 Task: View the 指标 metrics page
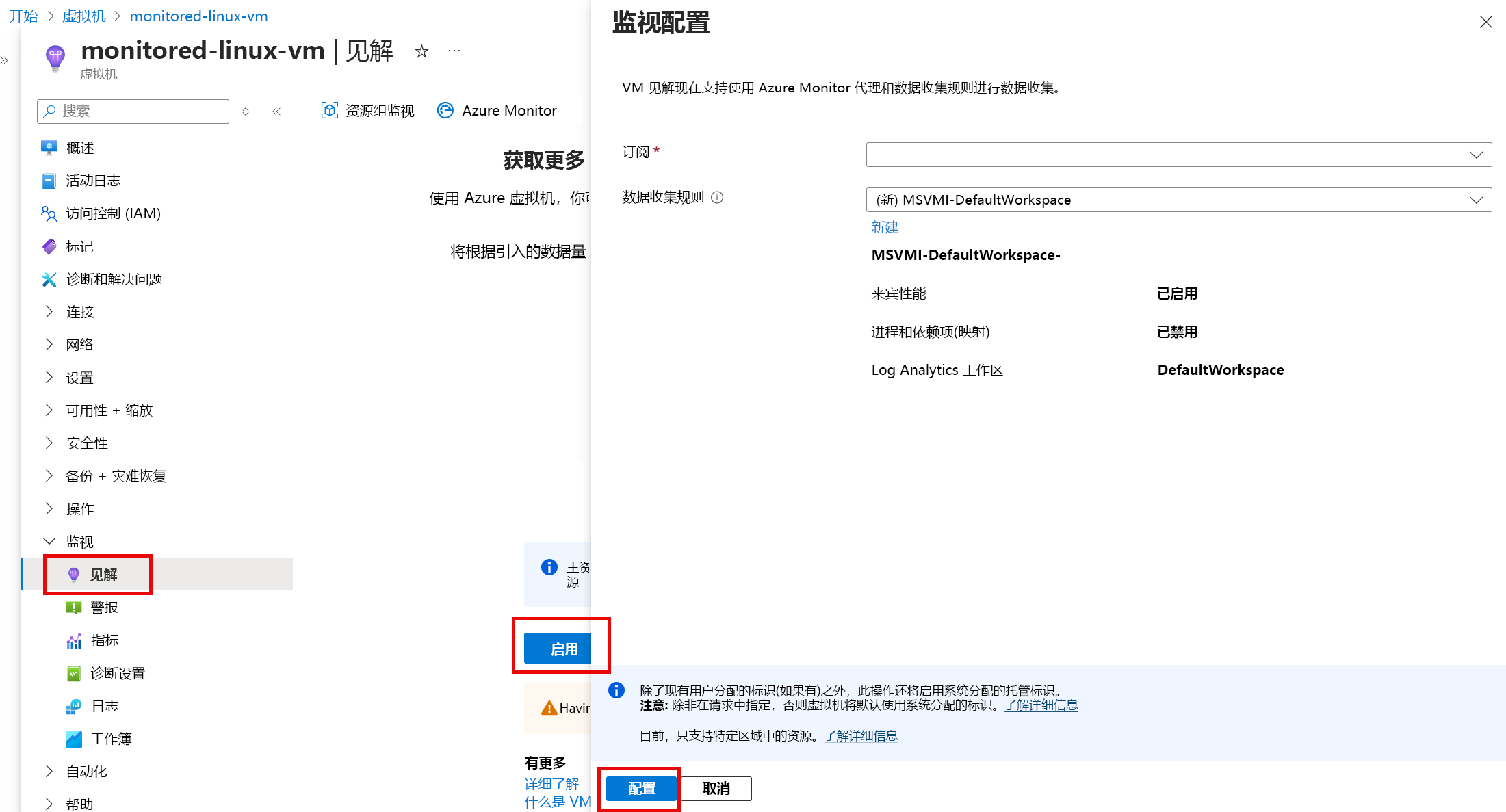[x=104, y=640]
